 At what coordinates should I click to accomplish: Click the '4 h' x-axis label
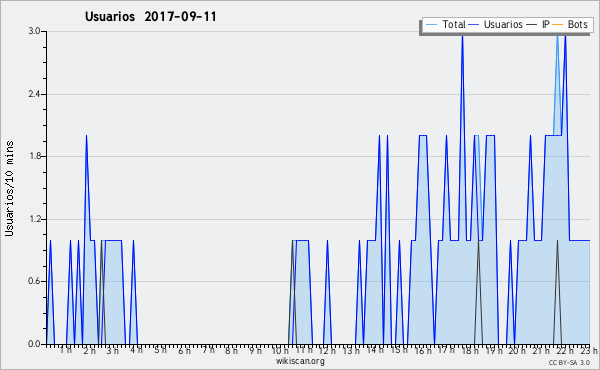pos(136,350)
